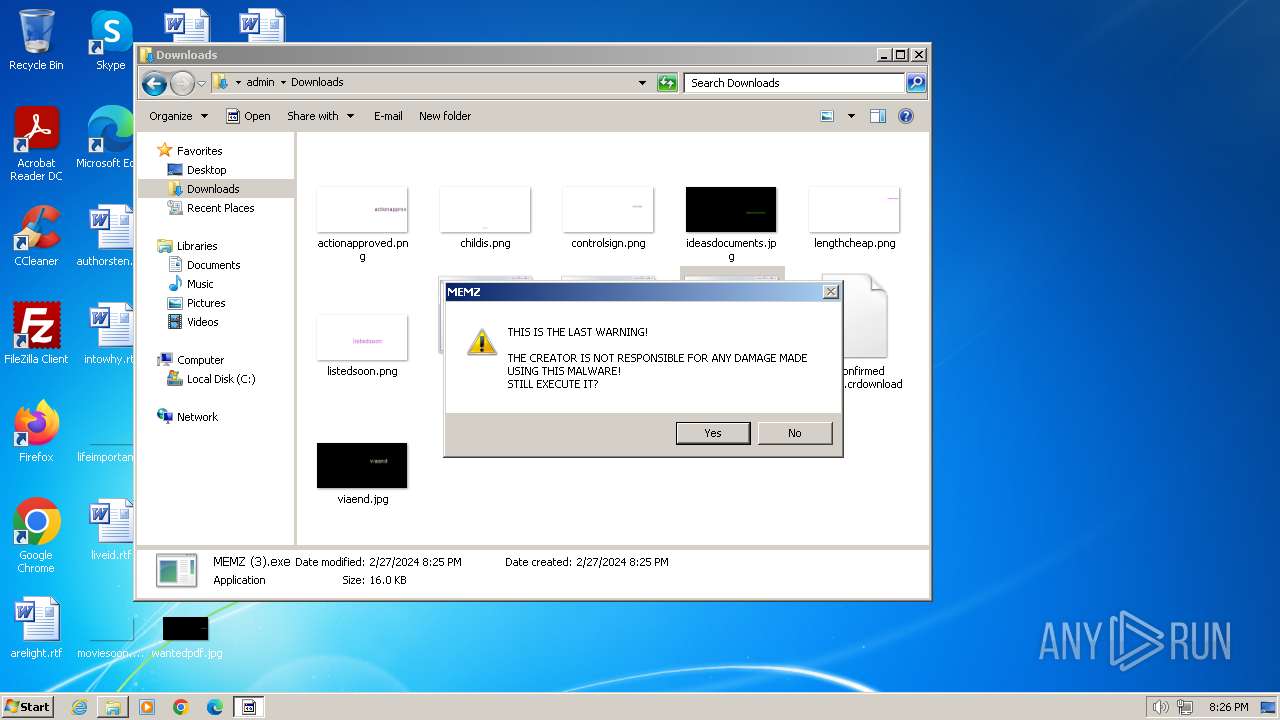The width and height of the screenshot is (1280, 720).
Task: Open Music library
Action: click(200, 284)
